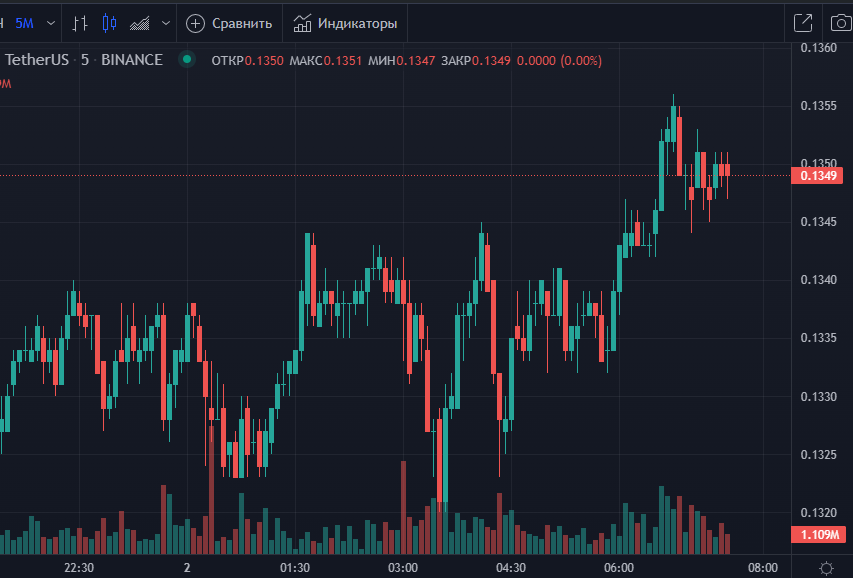Select the bar chart style icon
Viewport: 853px width, 578px height.
click(x=82, y=22)
